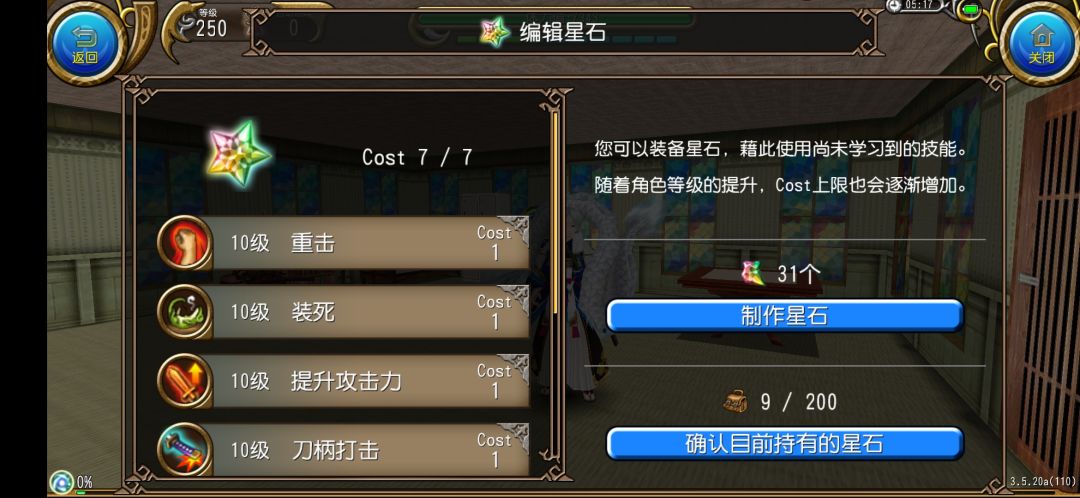Screen dimensions: 1080x498
Task: Select the 刀柄打击 blade icon
Action: (185, 449)
